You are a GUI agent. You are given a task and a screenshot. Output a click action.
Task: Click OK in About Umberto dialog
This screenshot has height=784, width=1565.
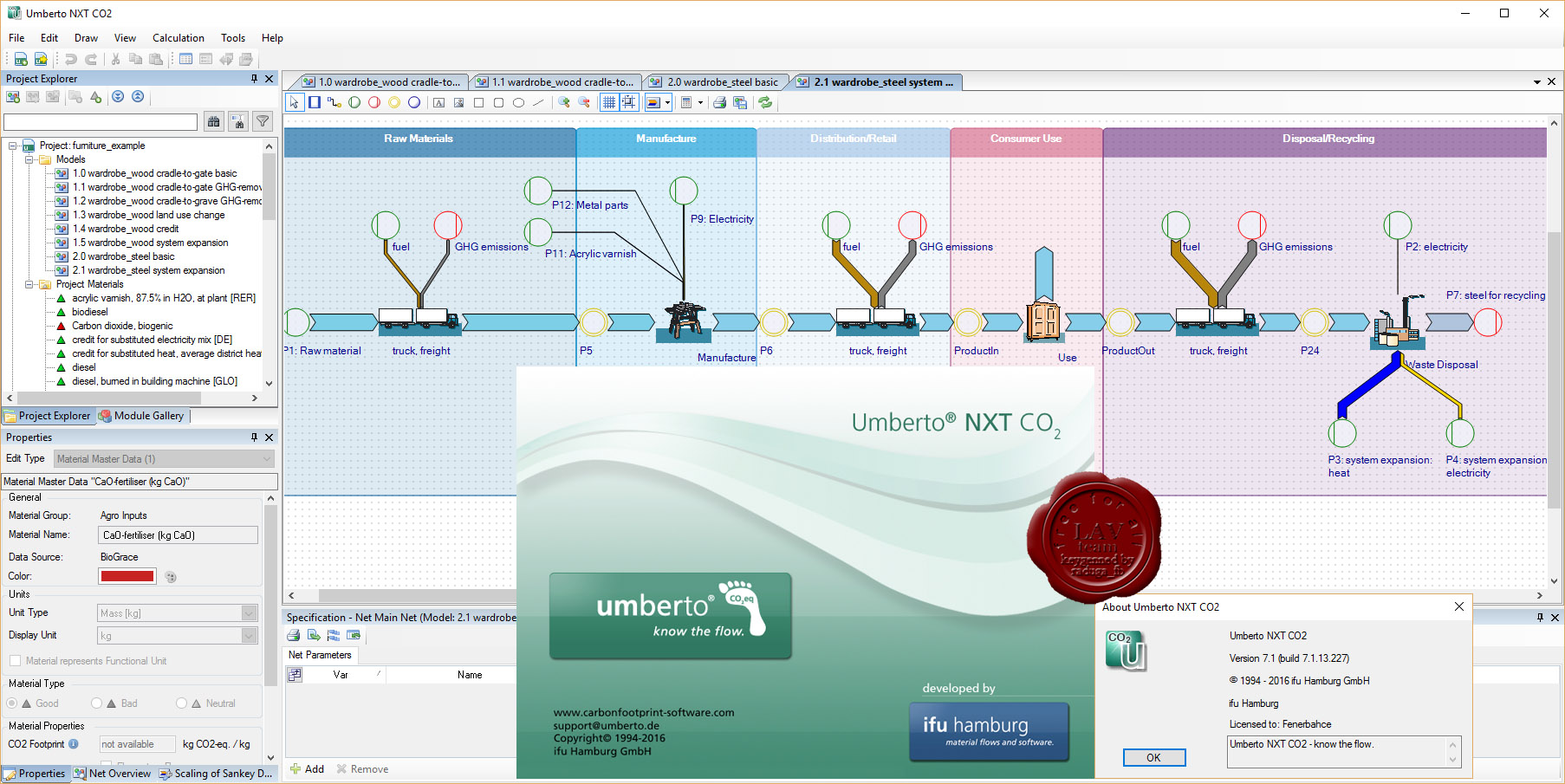pos(1153,757)
